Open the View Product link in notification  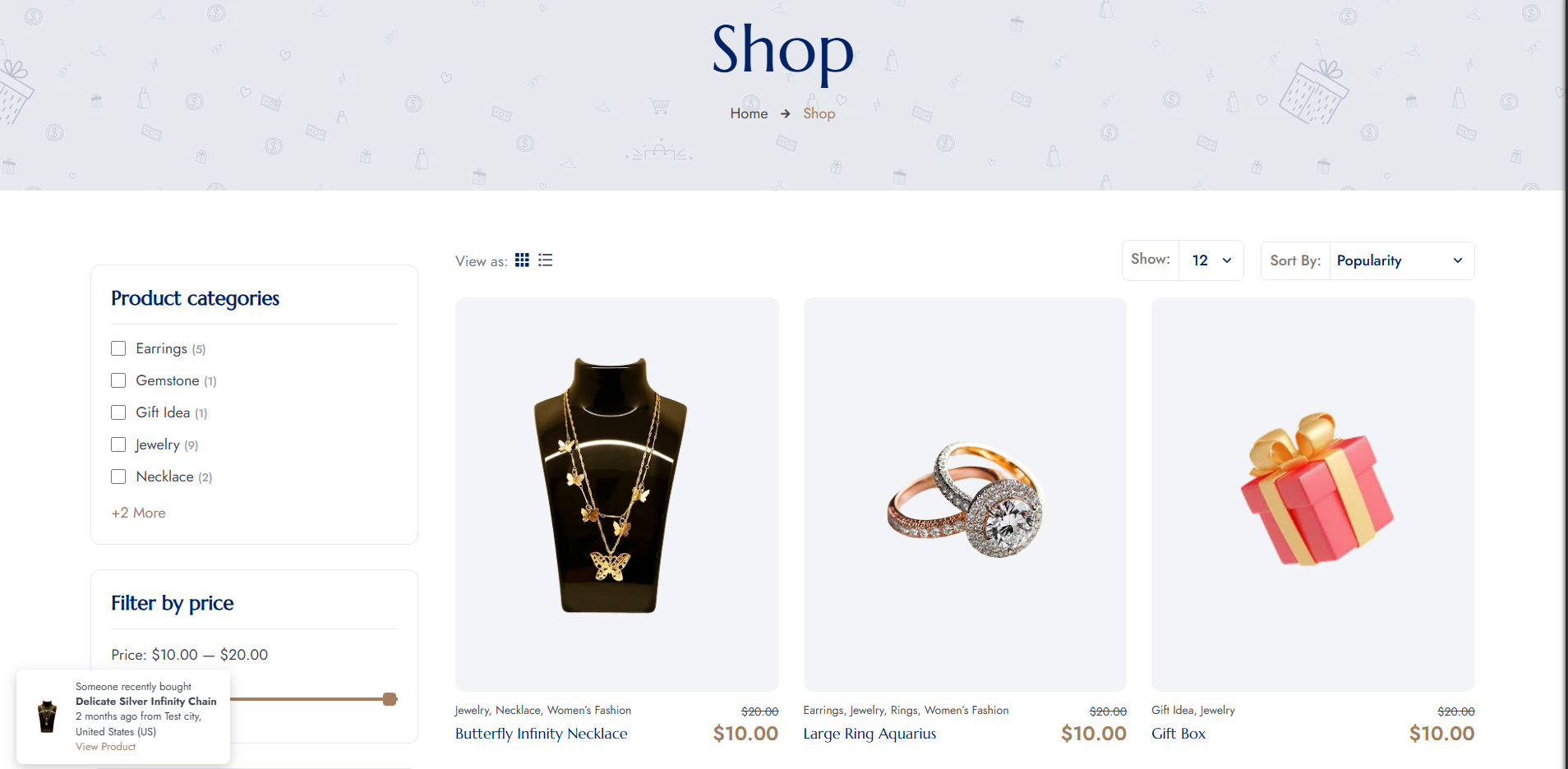pyautogui.click(x=105, y=747)
